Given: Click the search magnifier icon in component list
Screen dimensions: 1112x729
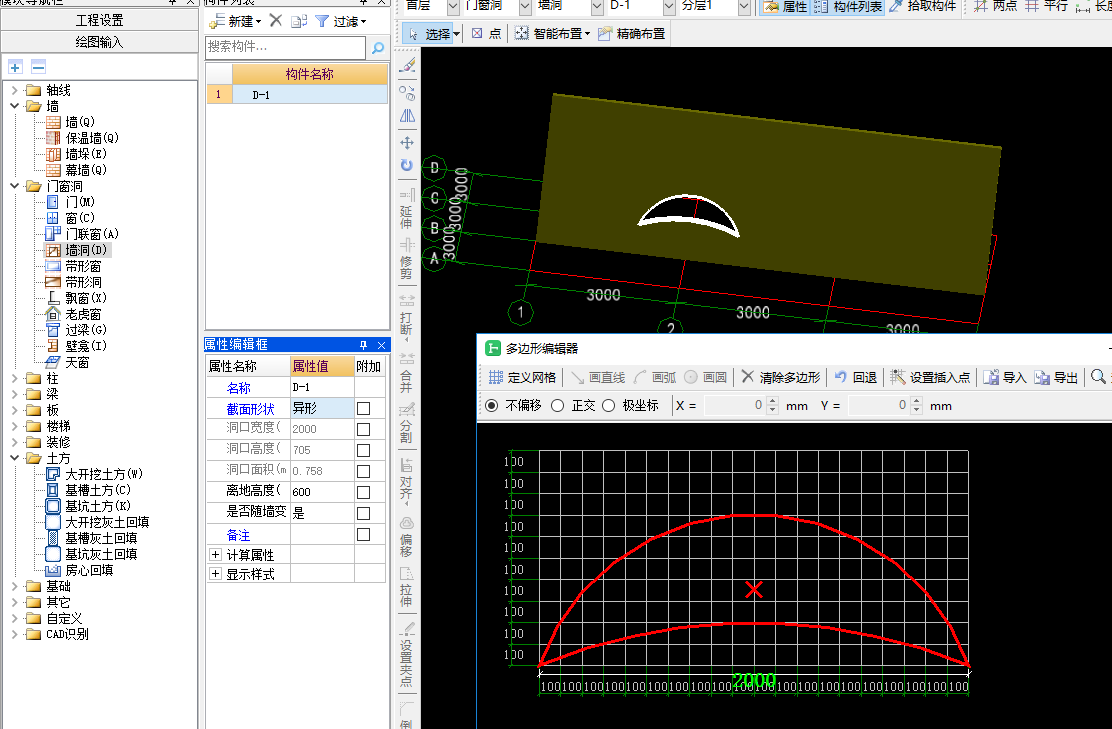Looking at the screenshot, I should click(x=378, y=48).
